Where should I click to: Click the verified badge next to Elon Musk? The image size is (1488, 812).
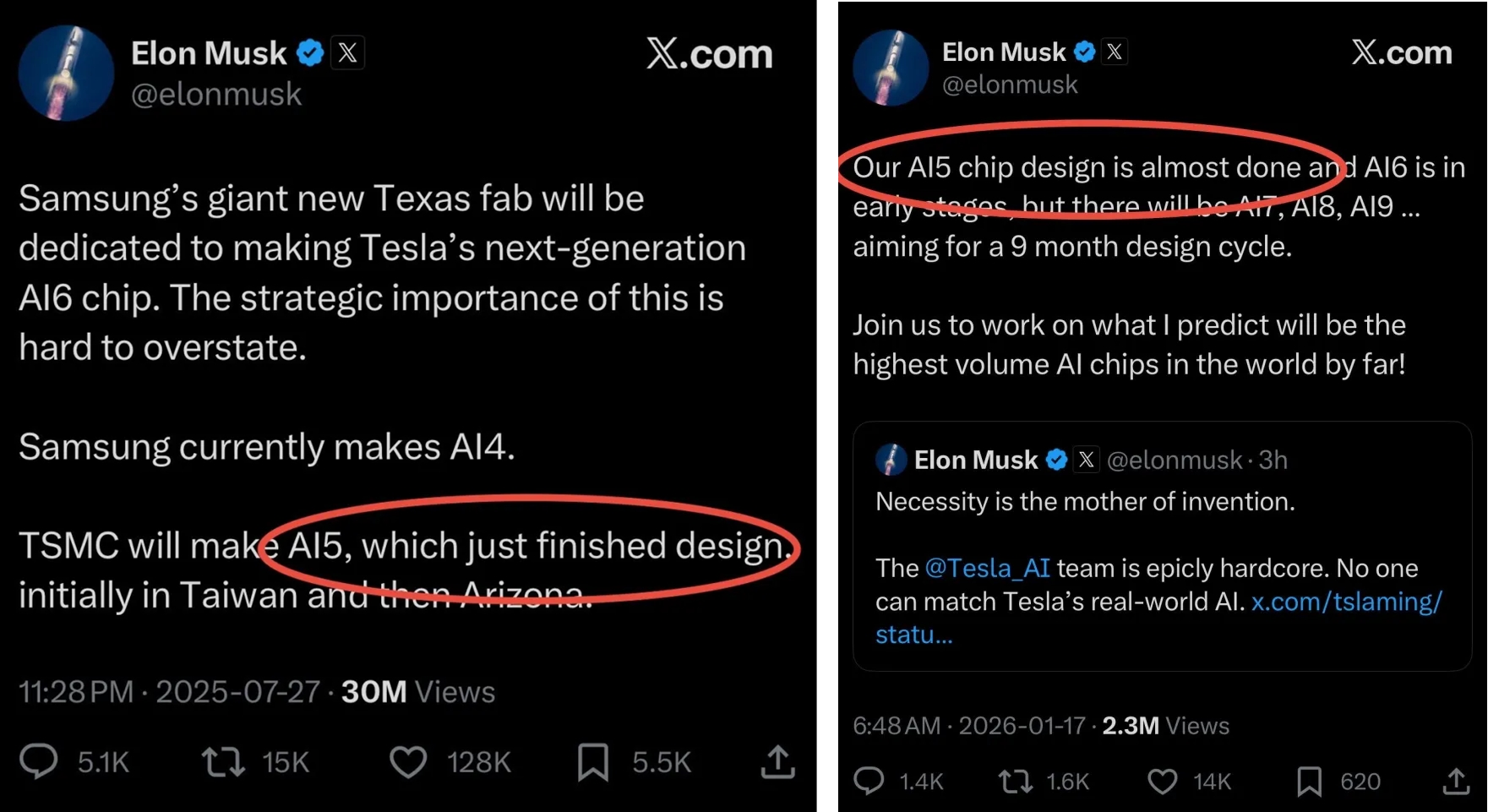click(x=311, y=52)
